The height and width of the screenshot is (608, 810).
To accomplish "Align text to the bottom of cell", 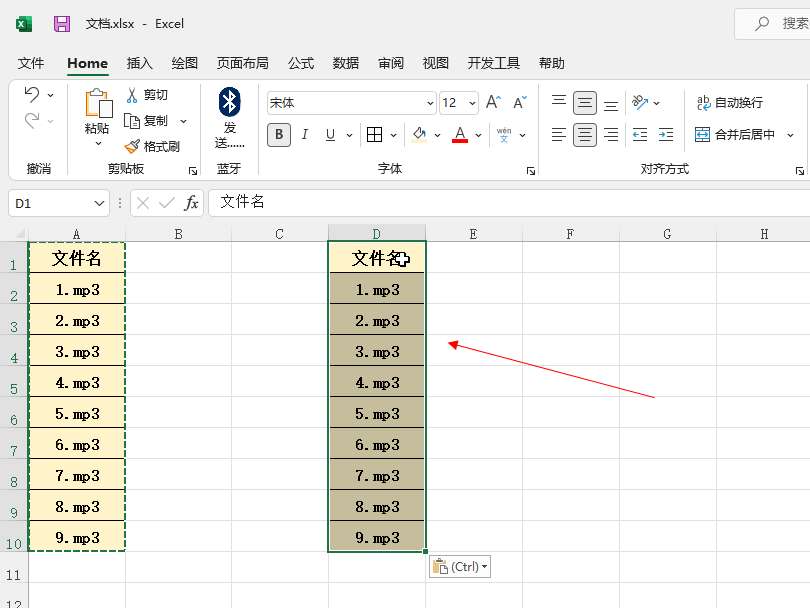I will [611, 105].
